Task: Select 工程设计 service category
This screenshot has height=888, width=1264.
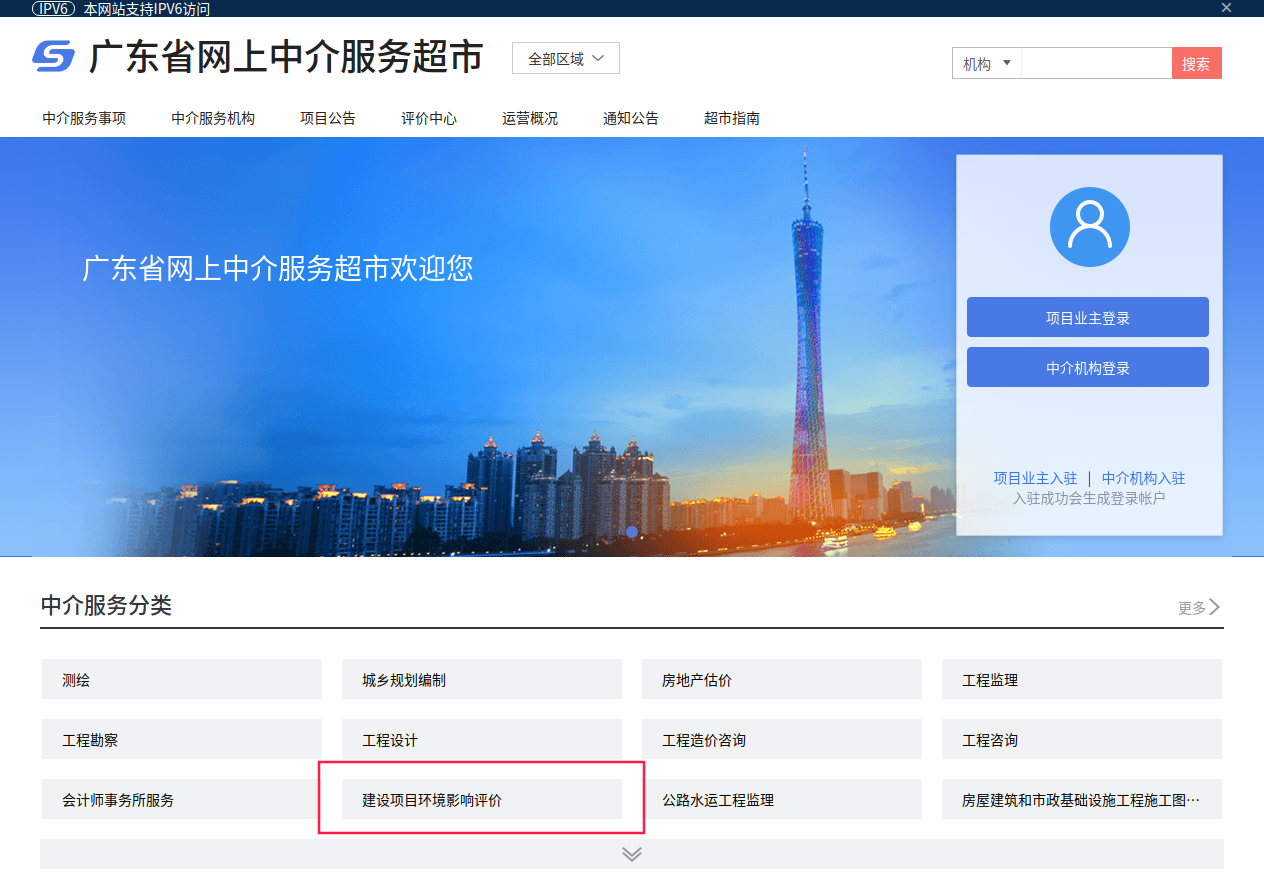Action: (482, 739)
